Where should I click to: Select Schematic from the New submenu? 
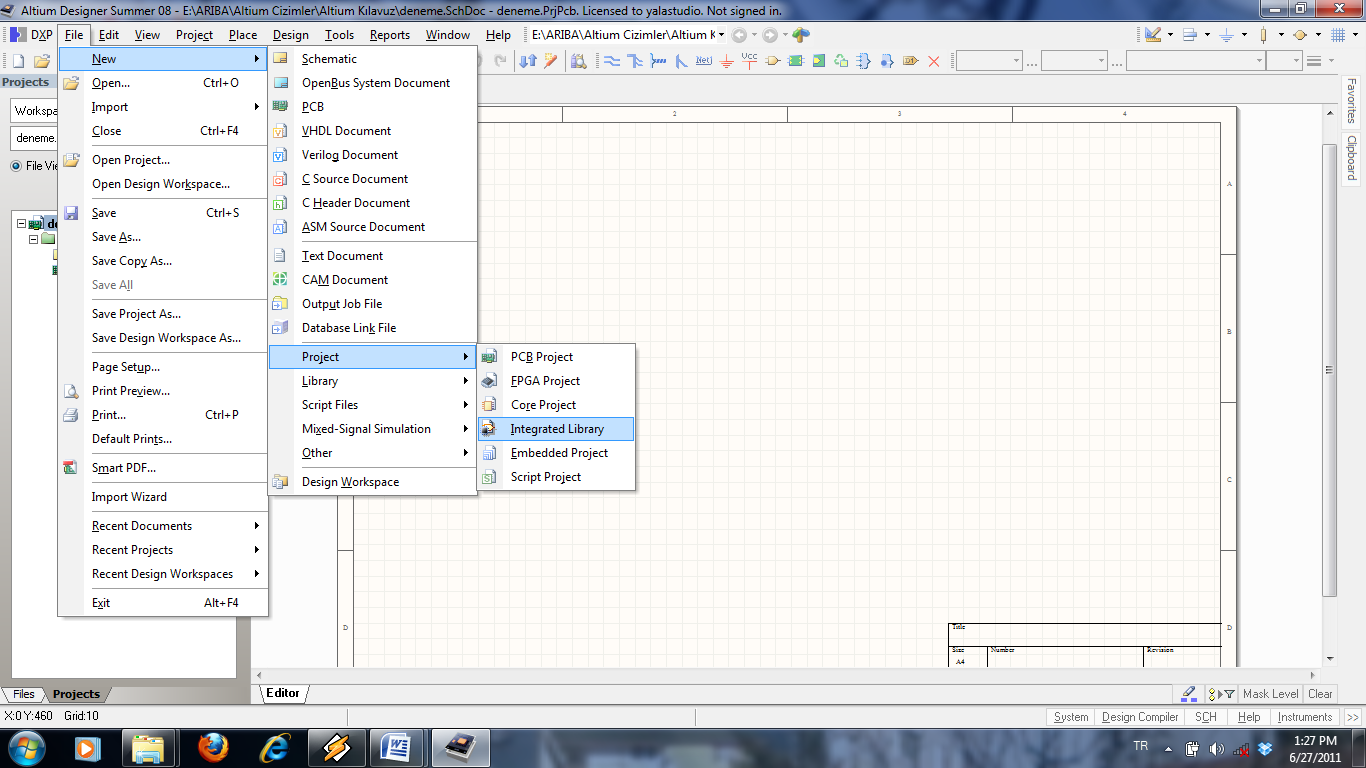click(371, 59)
